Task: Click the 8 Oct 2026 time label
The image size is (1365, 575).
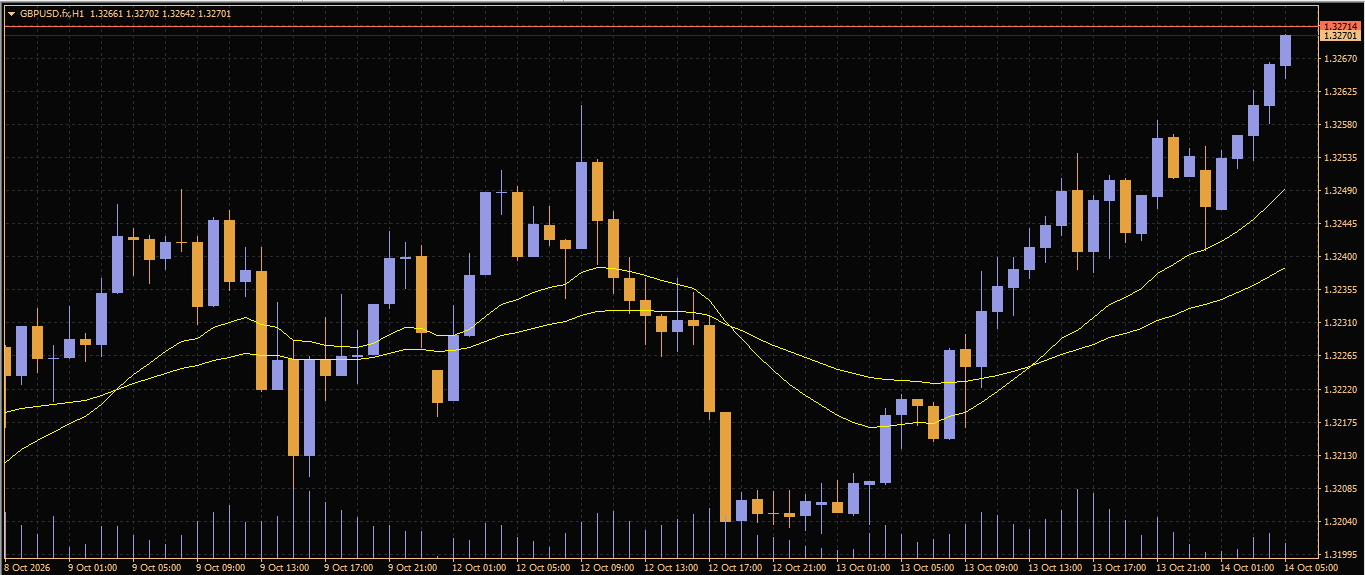Action: [x=28, y=568]
